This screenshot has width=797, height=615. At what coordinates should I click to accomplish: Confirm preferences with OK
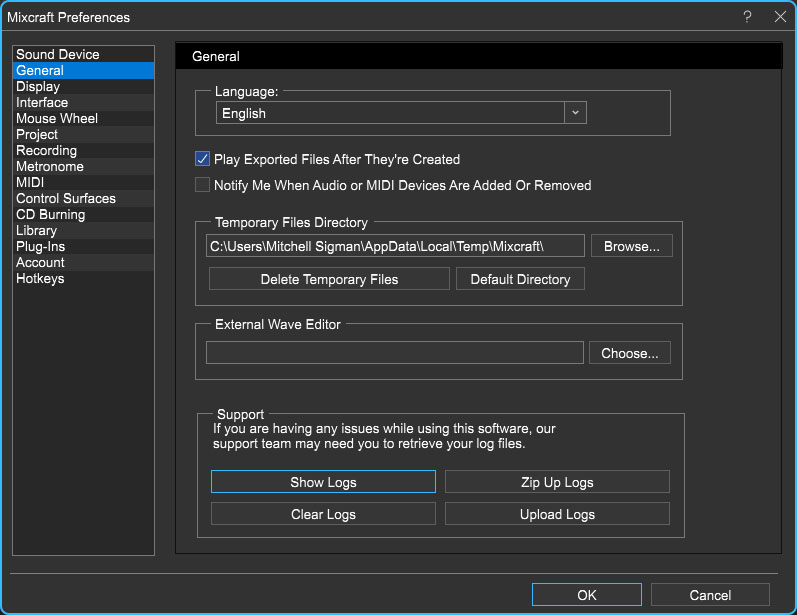pyautogui.click(x=587, y=595)
